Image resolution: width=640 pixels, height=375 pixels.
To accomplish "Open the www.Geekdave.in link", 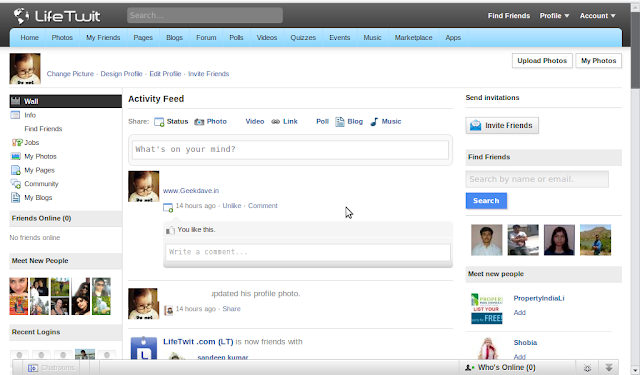I will 191,191.
